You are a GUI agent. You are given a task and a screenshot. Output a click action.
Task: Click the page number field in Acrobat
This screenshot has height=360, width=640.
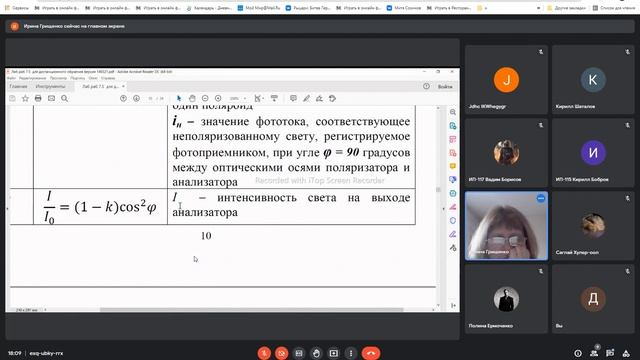click(x=151, y=98)
